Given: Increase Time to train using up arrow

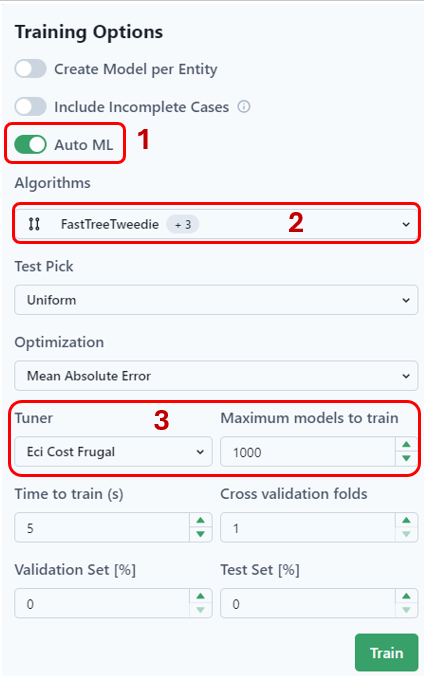Looking at the screenshot, I should tap(200, 520).
